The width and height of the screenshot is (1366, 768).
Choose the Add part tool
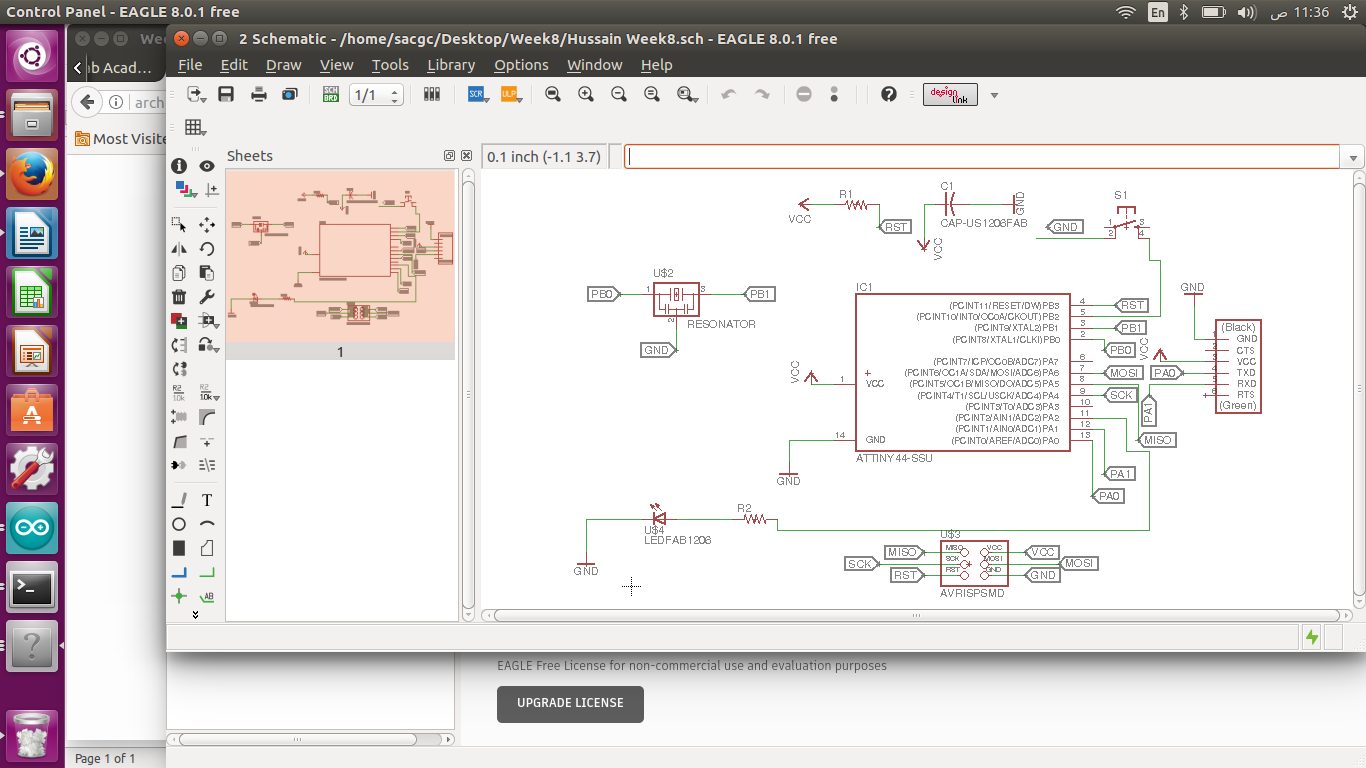click(179, 321)
